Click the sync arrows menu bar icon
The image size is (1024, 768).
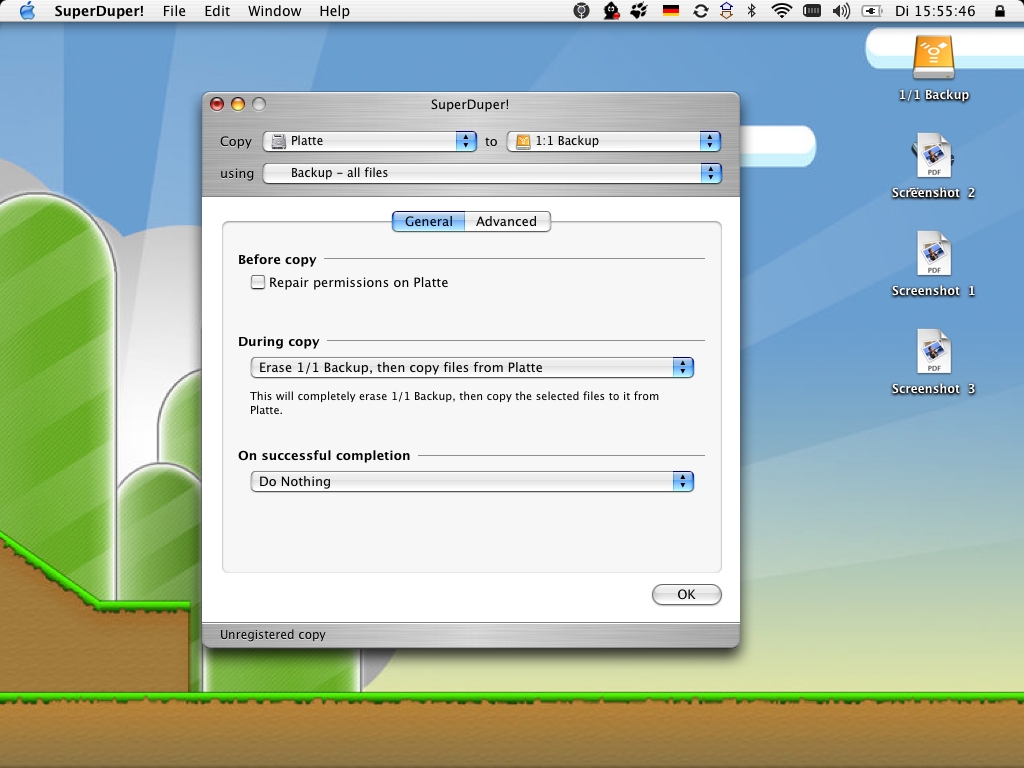[700, 11]
